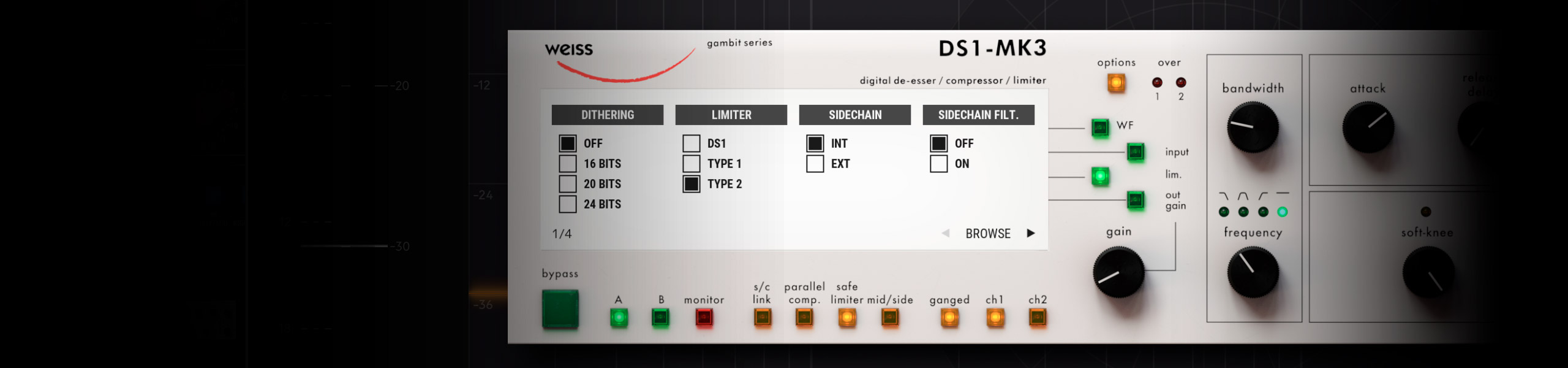Click the SIDECHAIN FILT. section header

coord(979,115)
